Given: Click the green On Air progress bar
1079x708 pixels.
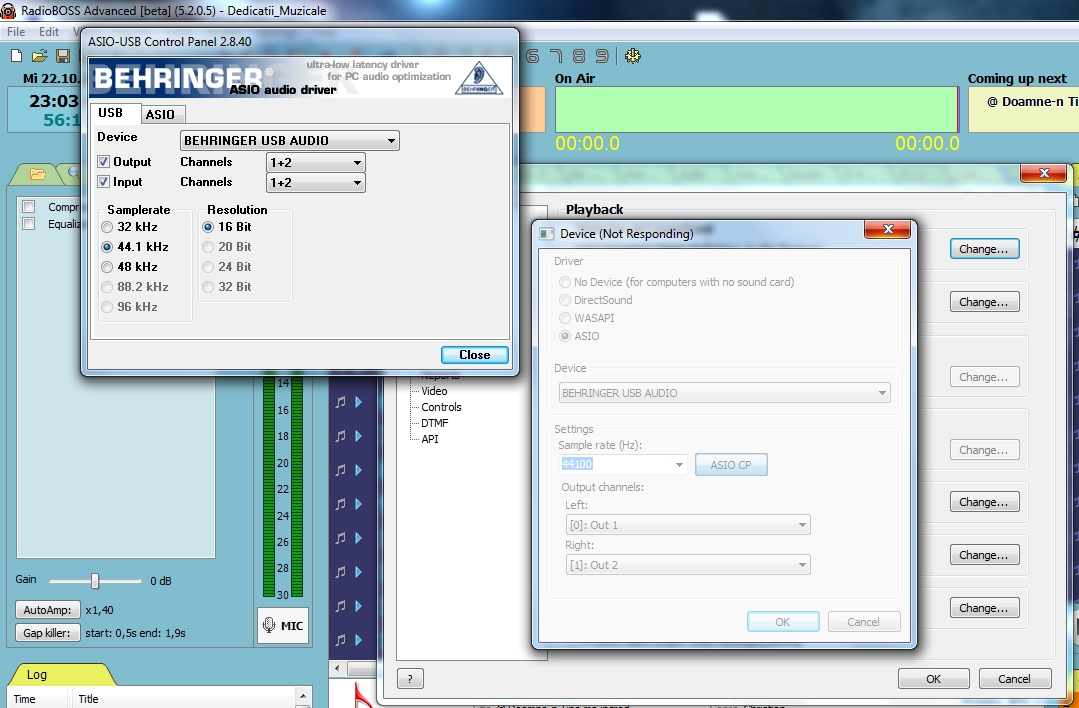Looking at the screenshot, I should tap(756, 109).
